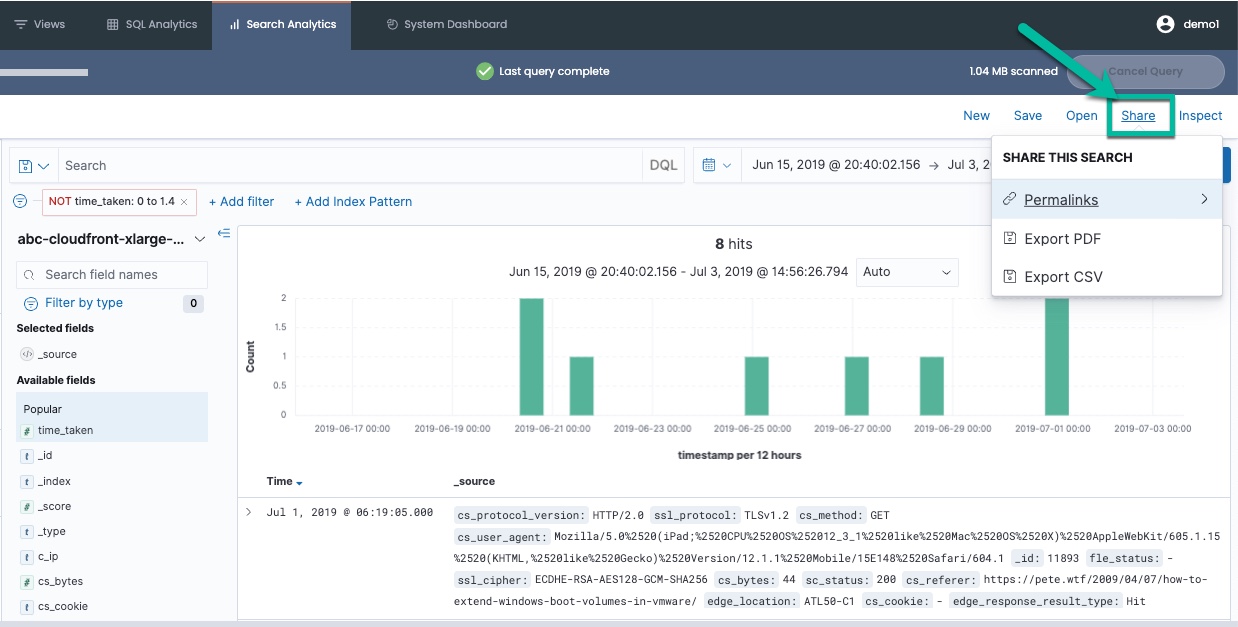Screen dimensions: 1238x627
Task: Open the abc-cloudfront-xlarge index pattern dropdown
Action: point(112,239)
